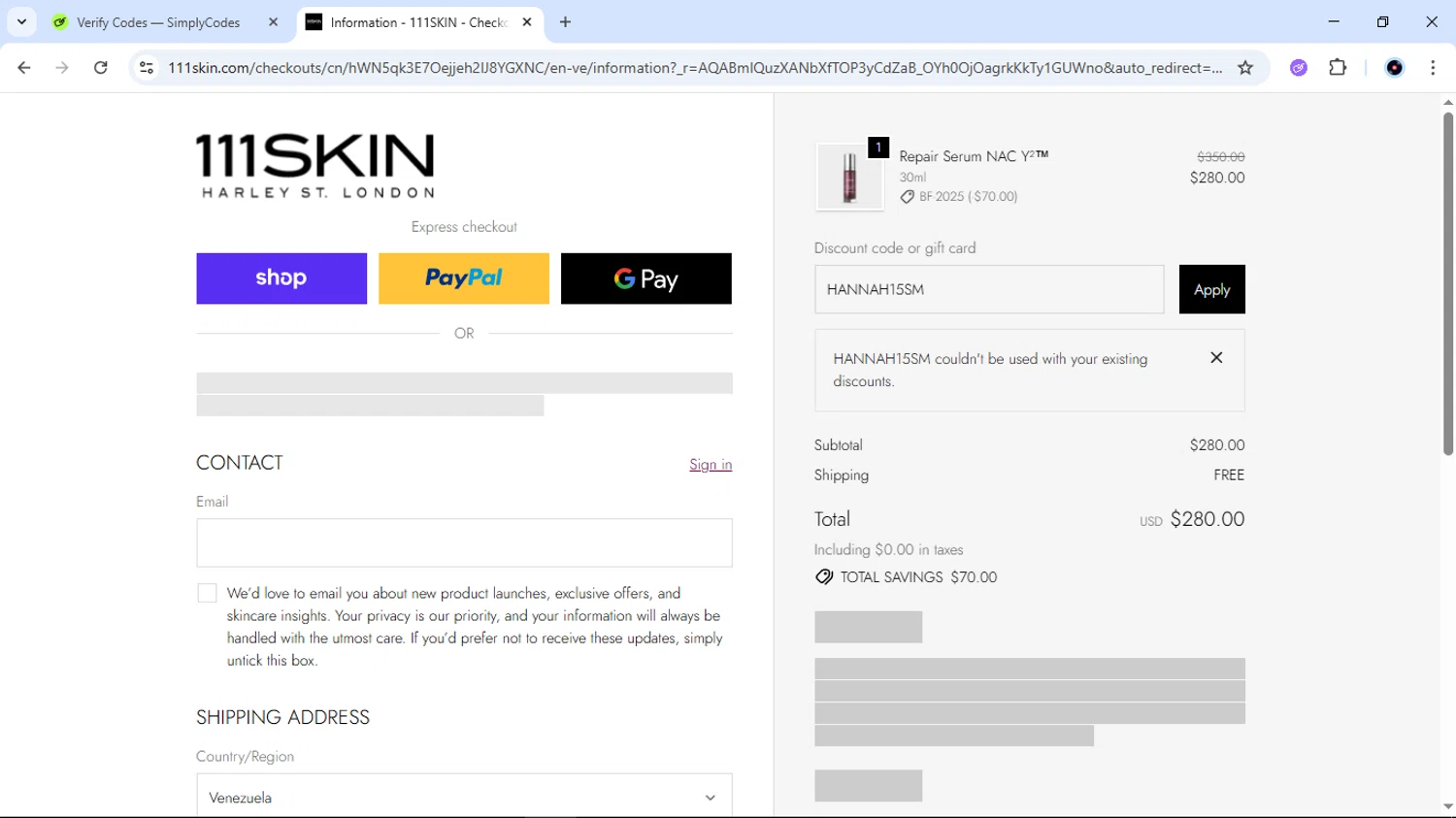Pay with Shop Pay express checkout
The image size is (1456, 818).
point(281,278)
